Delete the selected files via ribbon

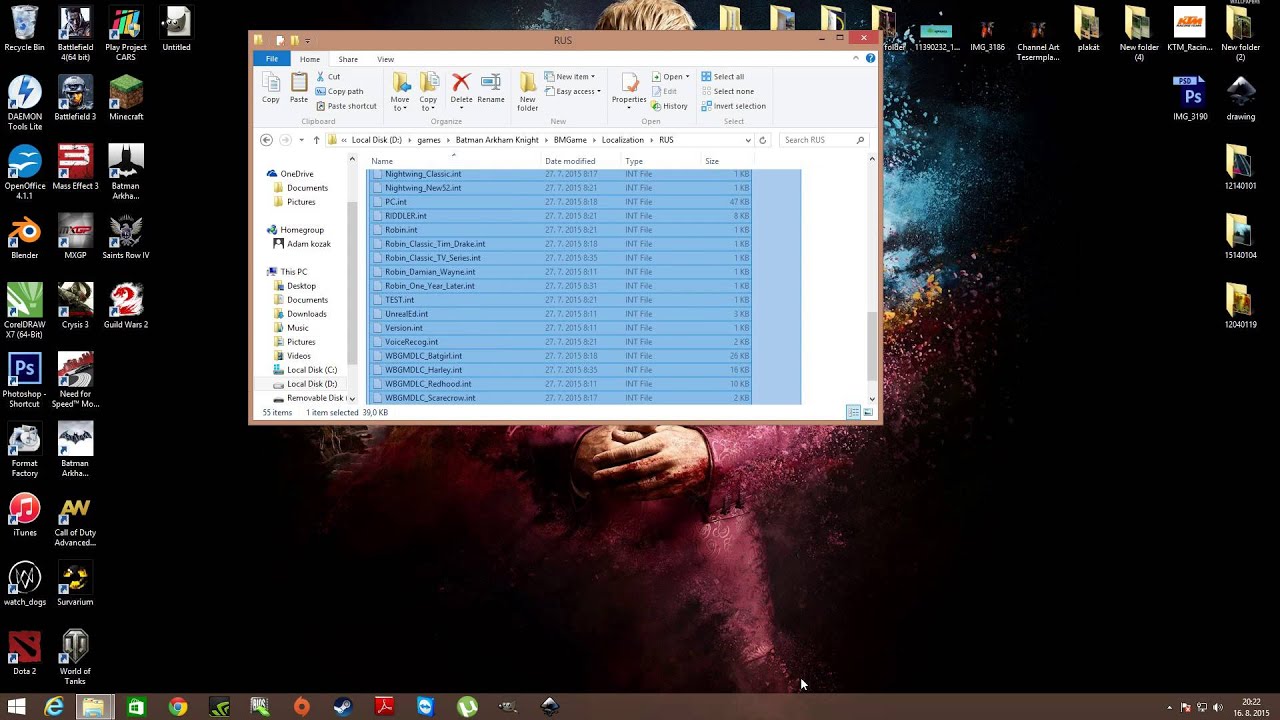tap(461, 88)
